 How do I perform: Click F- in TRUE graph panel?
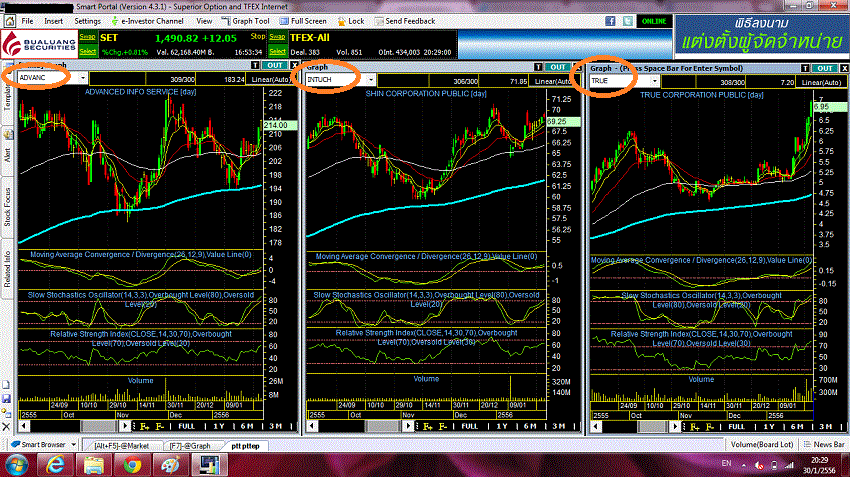(x=710, y=427)
